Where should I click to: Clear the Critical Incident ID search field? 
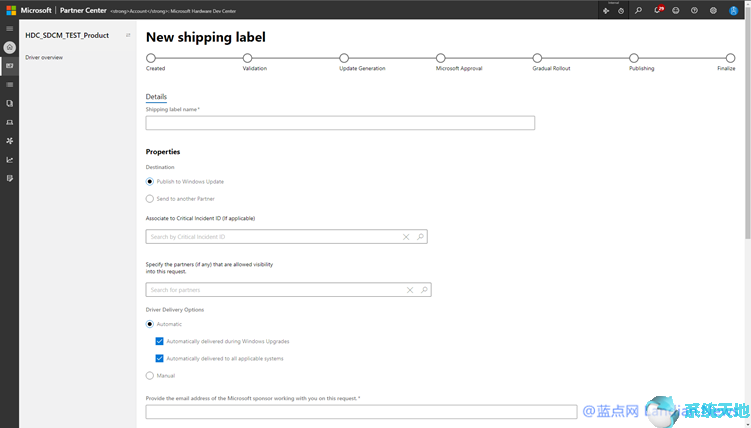pyautogui.click(x=406, y=237)
